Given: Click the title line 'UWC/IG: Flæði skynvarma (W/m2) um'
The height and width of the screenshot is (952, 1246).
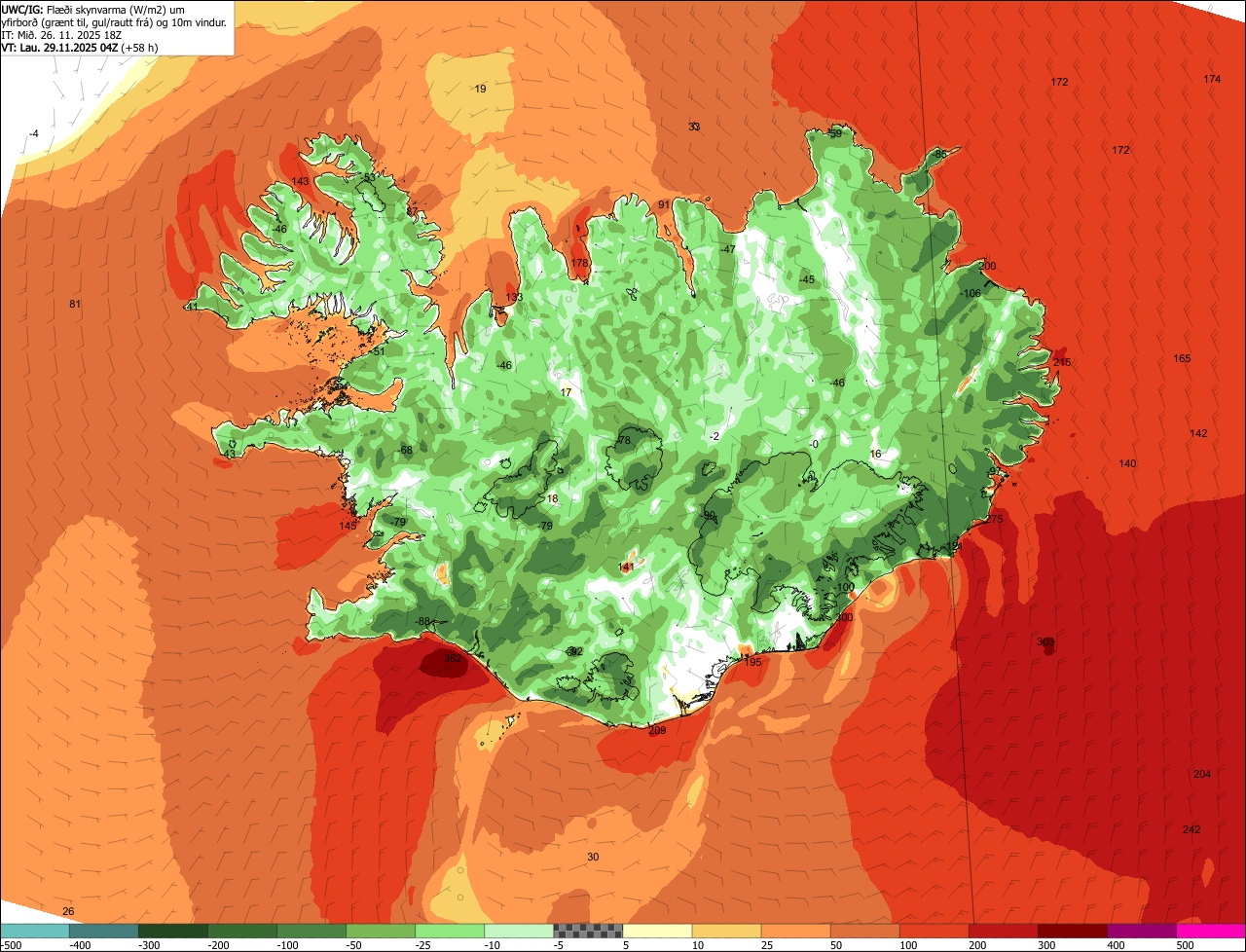Looking at the screenshot, I should coord(93,9).
